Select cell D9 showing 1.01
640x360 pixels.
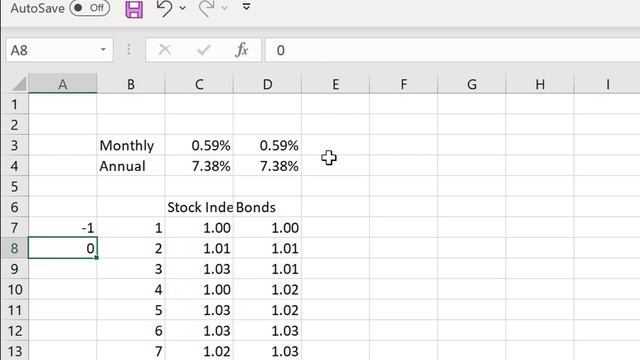tap(267, 269)
